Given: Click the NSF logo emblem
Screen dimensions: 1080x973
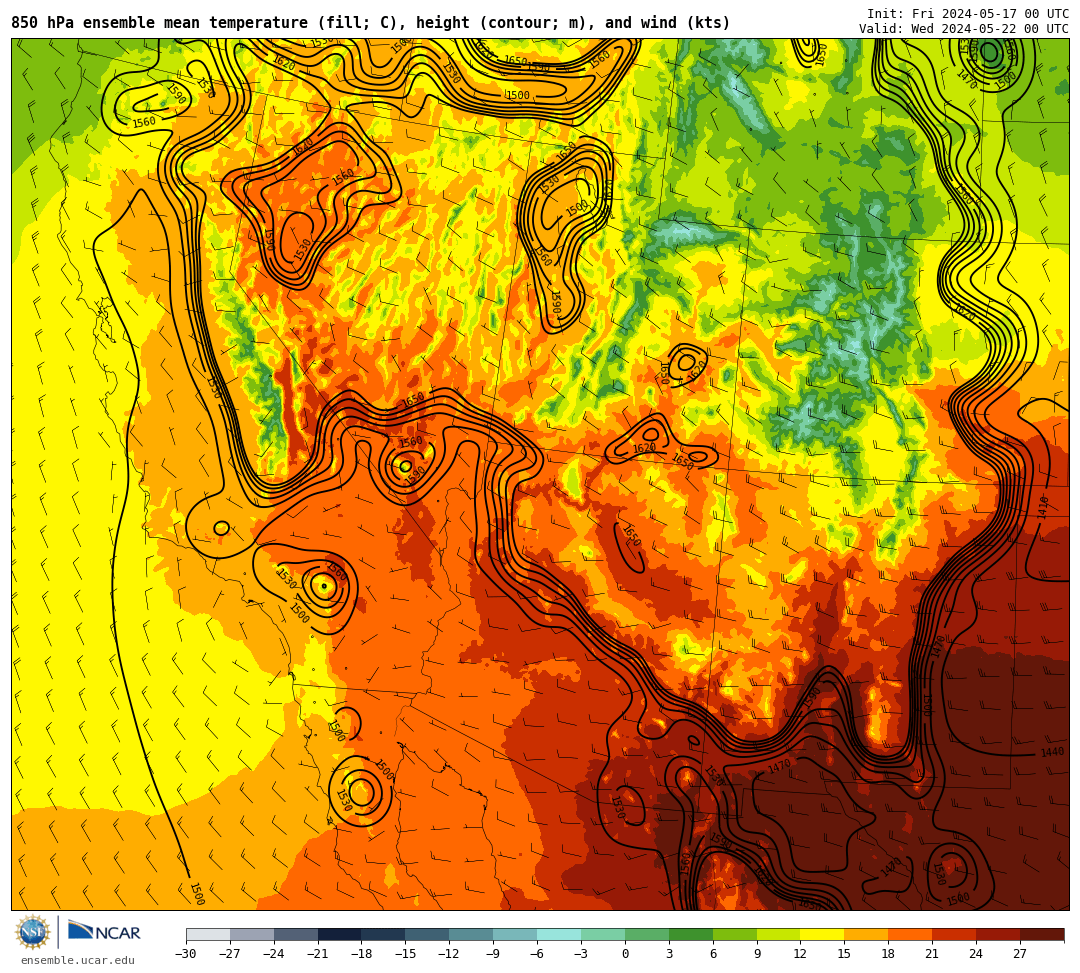Looking at the screenshot, I should tap(33, 932).
